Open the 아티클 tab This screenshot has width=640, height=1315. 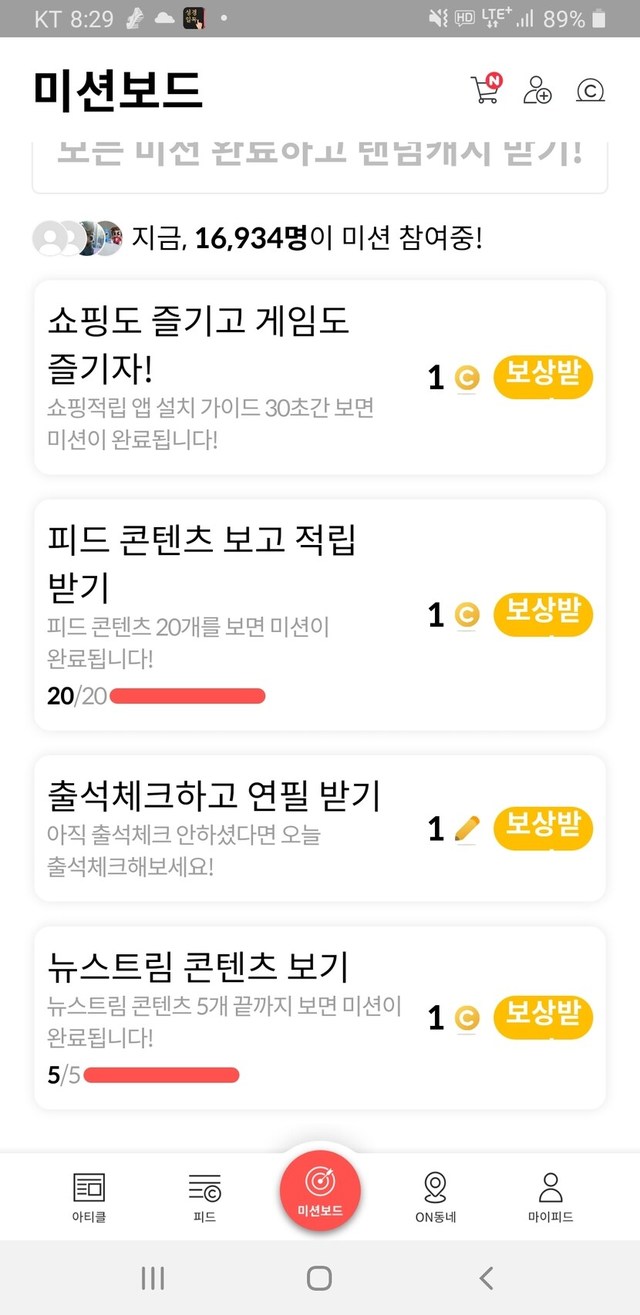[x=89, y=1196]
